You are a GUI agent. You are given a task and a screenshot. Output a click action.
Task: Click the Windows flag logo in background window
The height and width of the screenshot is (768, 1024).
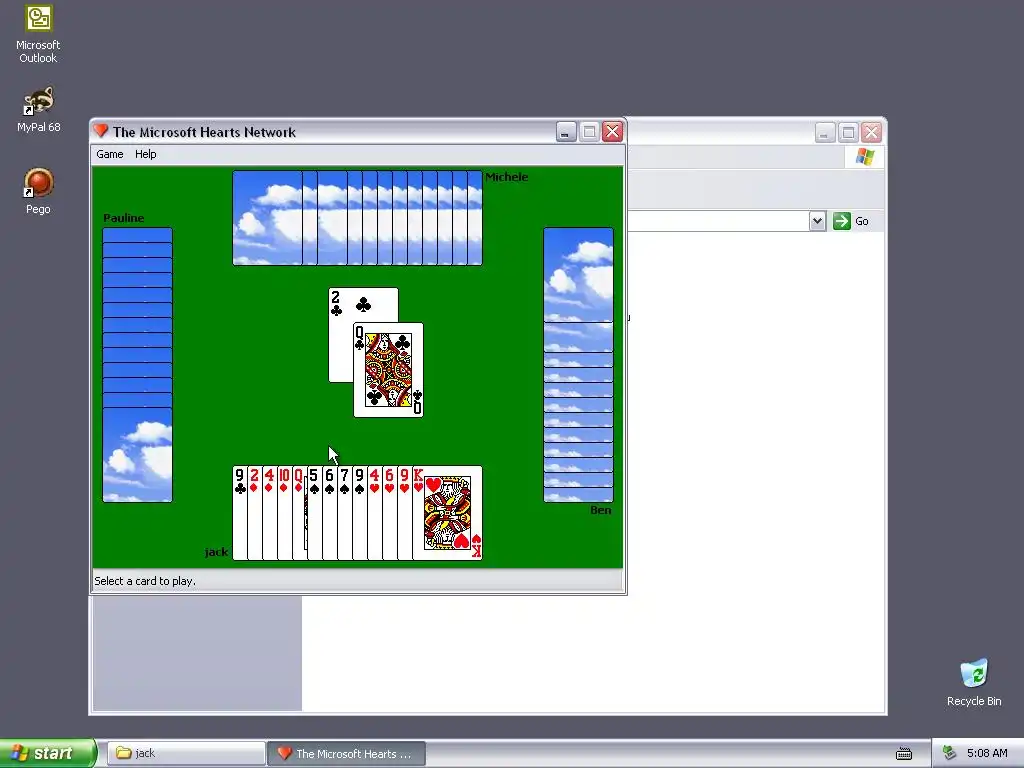[865, 157]
